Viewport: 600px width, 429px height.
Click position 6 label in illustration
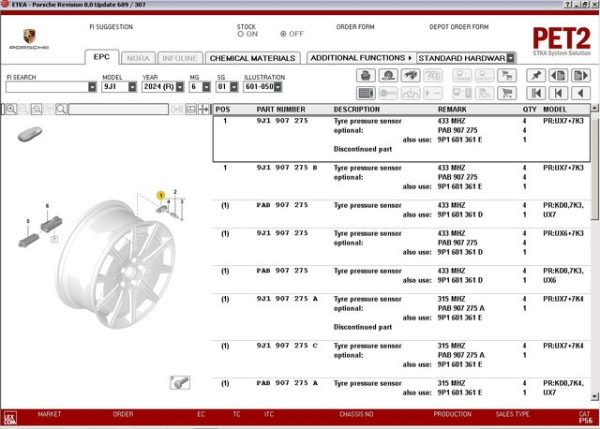point(47,206)
